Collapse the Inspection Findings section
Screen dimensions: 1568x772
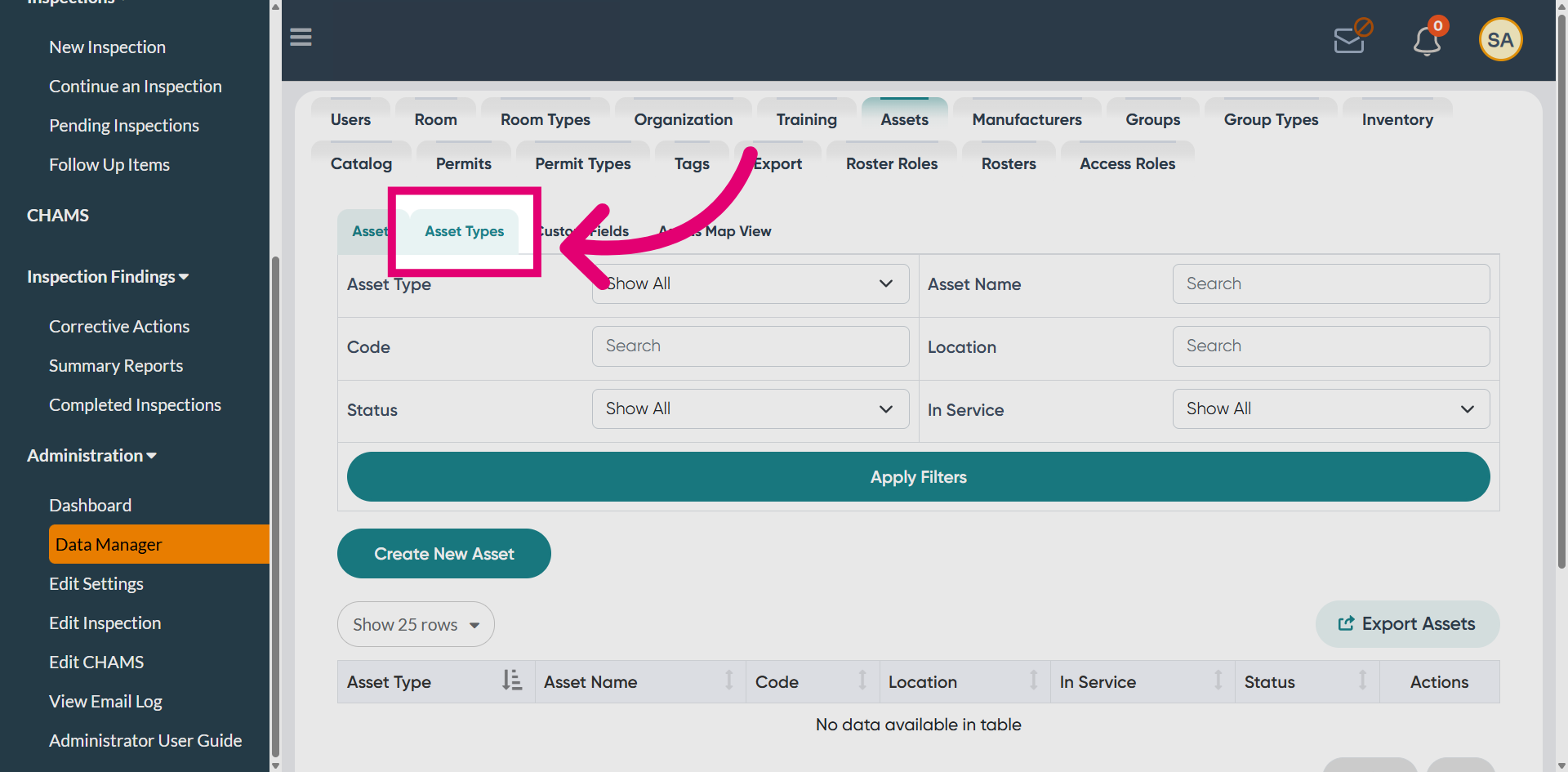pyautogui.click(x=108, y=277)
